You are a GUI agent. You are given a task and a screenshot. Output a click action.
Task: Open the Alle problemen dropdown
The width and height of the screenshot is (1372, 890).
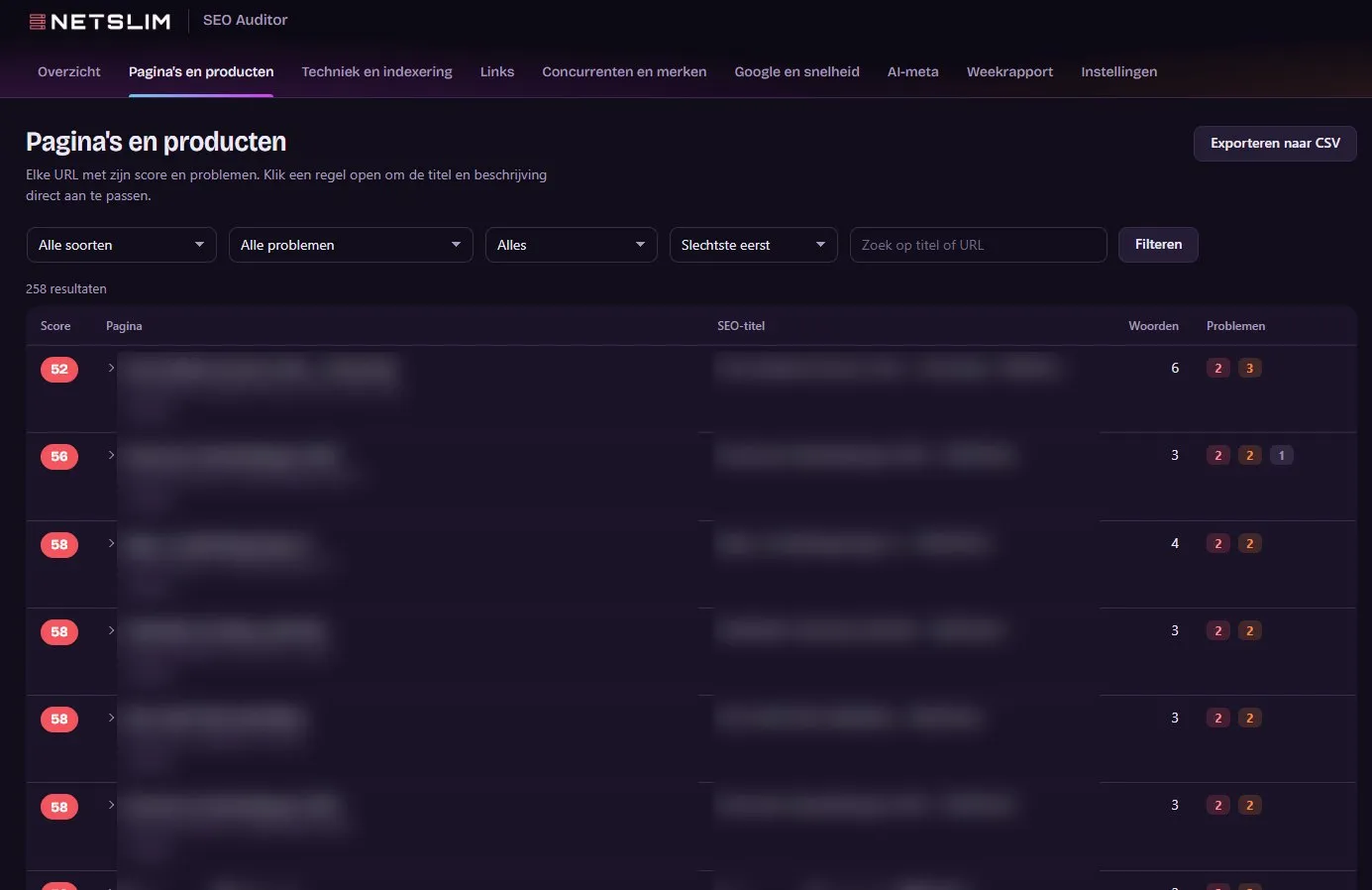click(x=351, y=245)
